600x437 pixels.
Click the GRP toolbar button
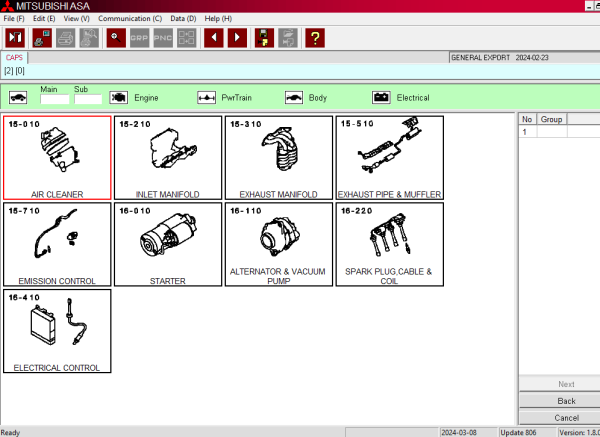[x=139, y=38]
